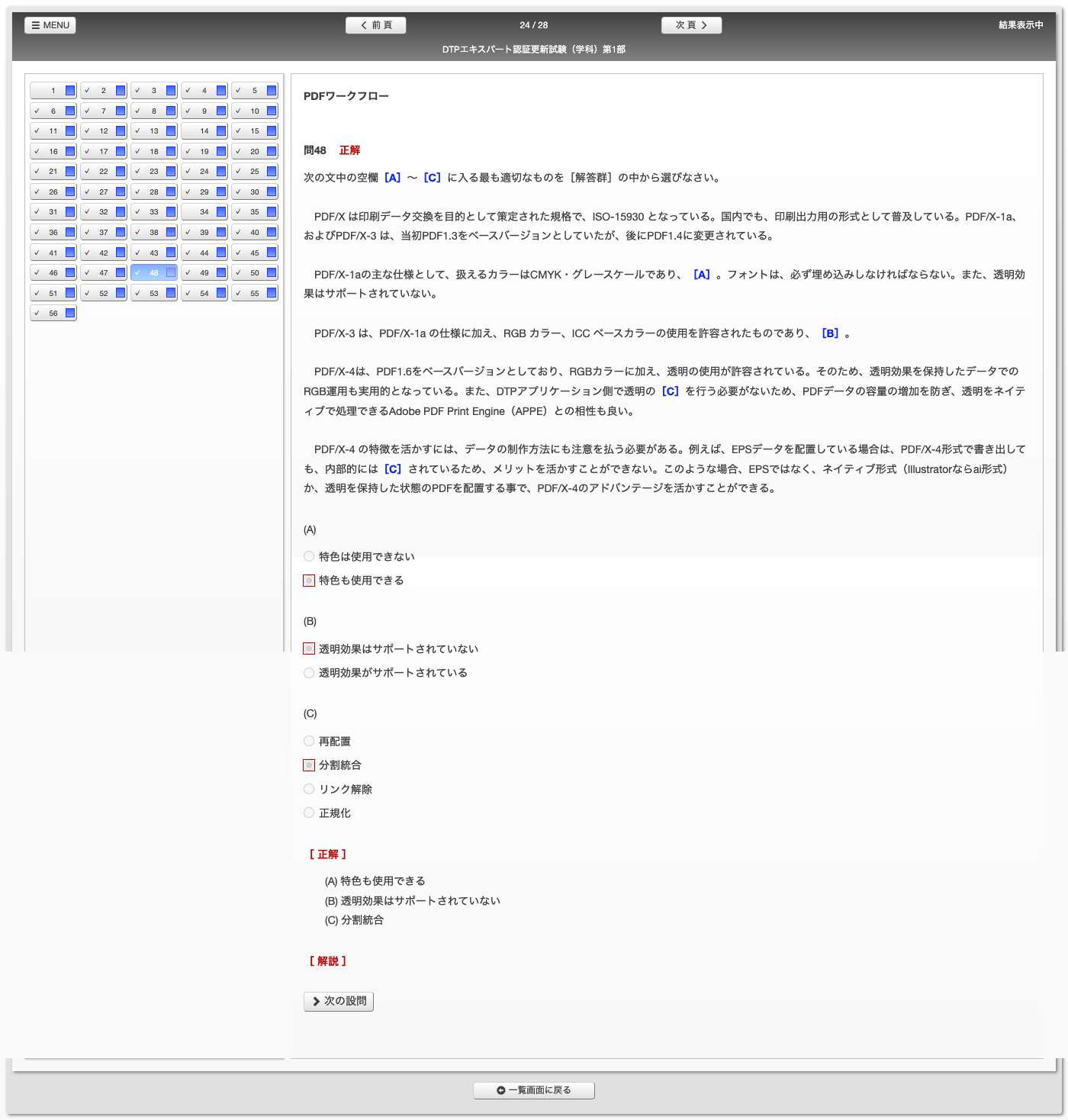1068x1120 pixels.
Task: Click the blue flag icon for question 25
Action: click(x=272, y=172)
